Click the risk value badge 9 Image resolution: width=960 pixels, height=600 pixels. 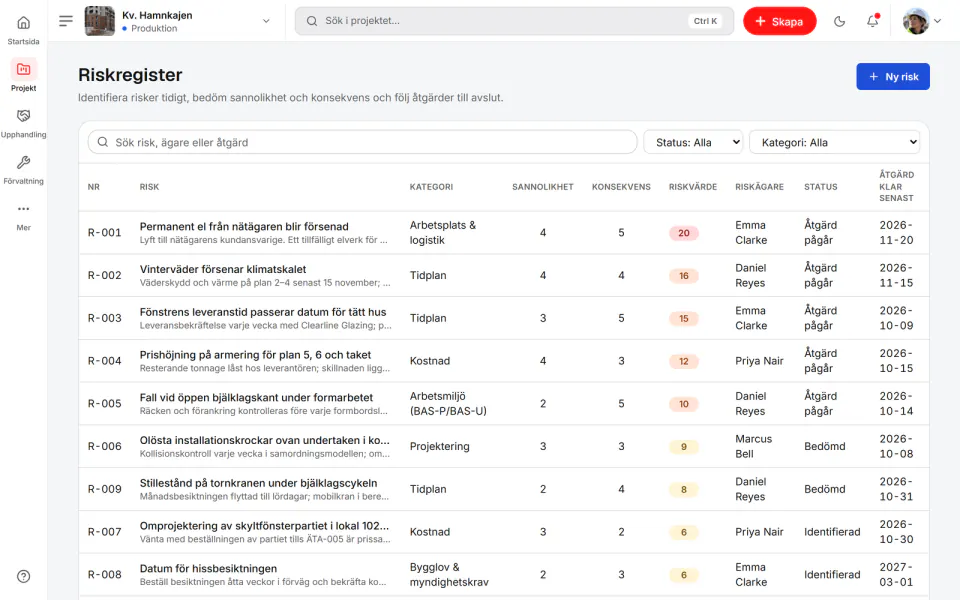coord(684,447)
